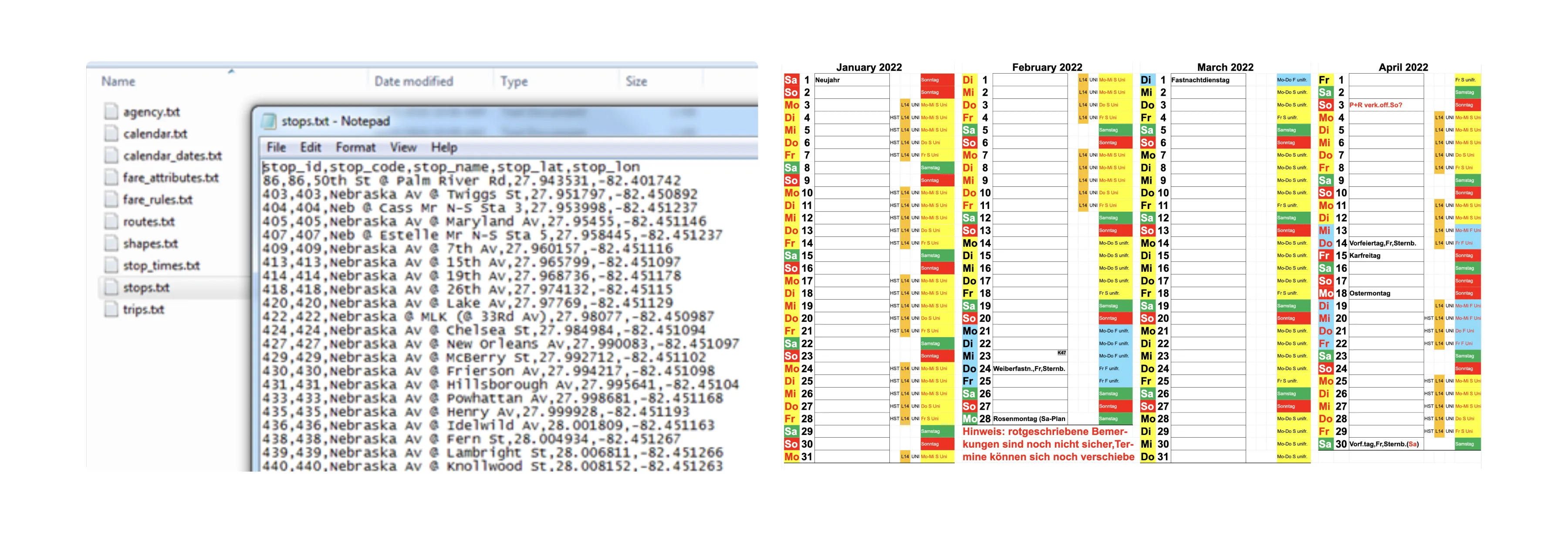Click the routes.txt file icon
1568x533 pixels.
click(x=111, y=221)
